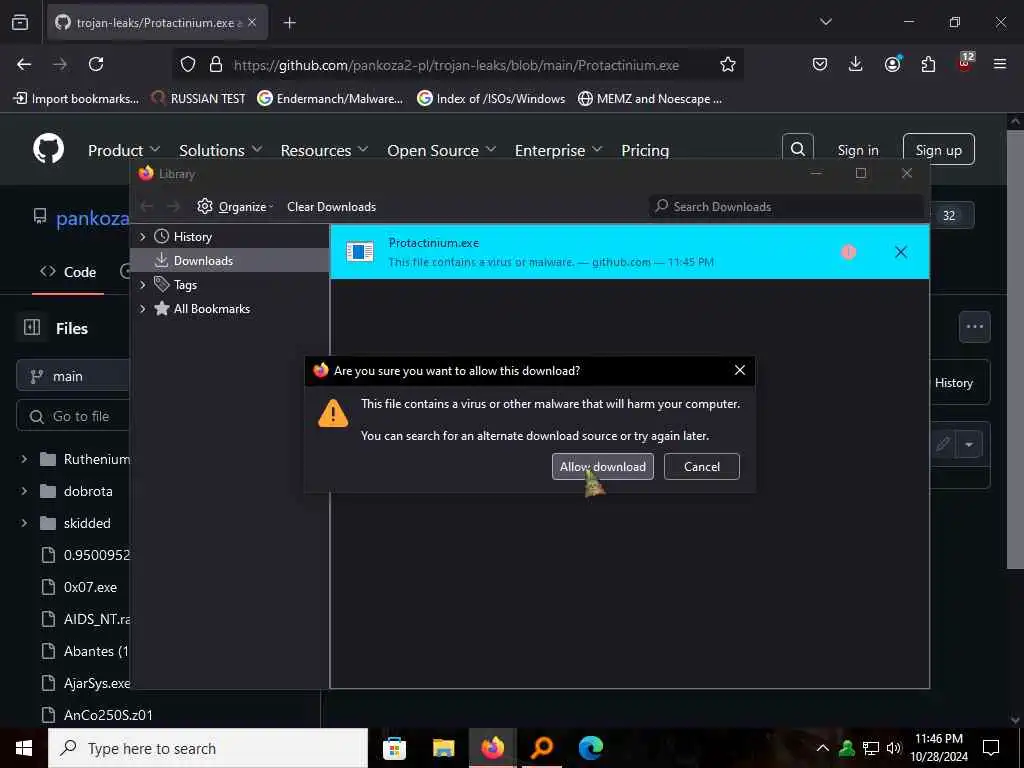Image resolution: width=1024 pixels, height=768 pixels.
Task: Bookmark this page with the star icon
Action: 728,64
